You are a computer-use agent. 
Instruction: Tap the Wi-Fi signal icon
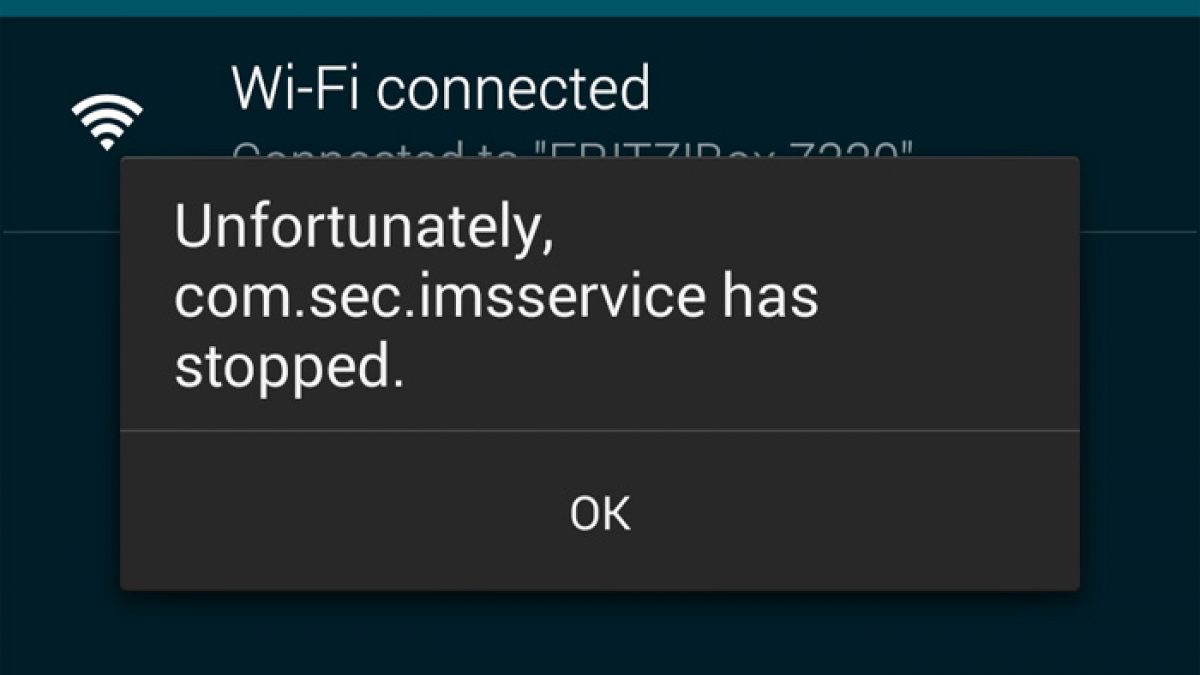pyautogui.click(x=107, y=122)
